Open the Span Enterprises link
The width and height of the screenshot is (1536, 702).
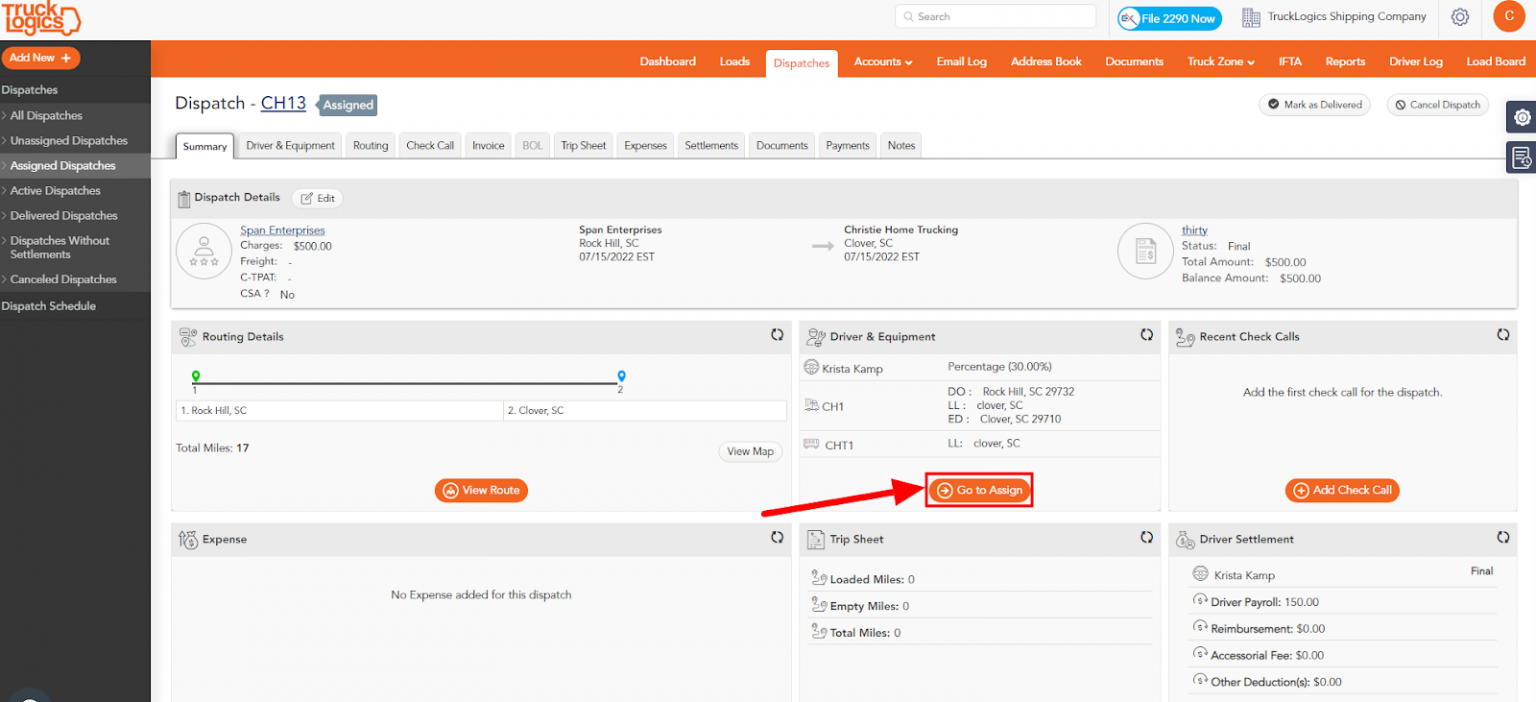(282, 229)
